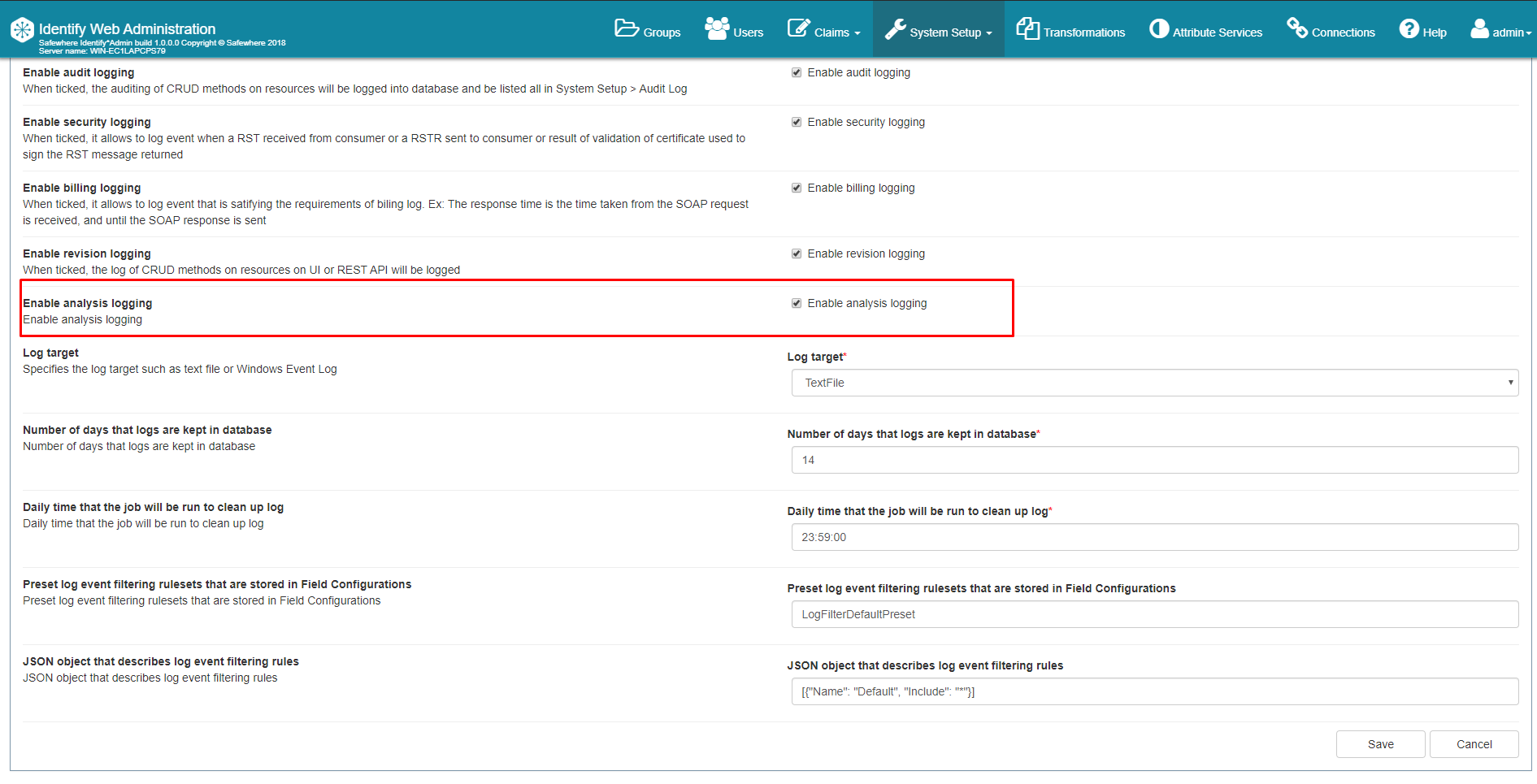Click the Users icon
1537x784 pixels.
click(715, 27)
